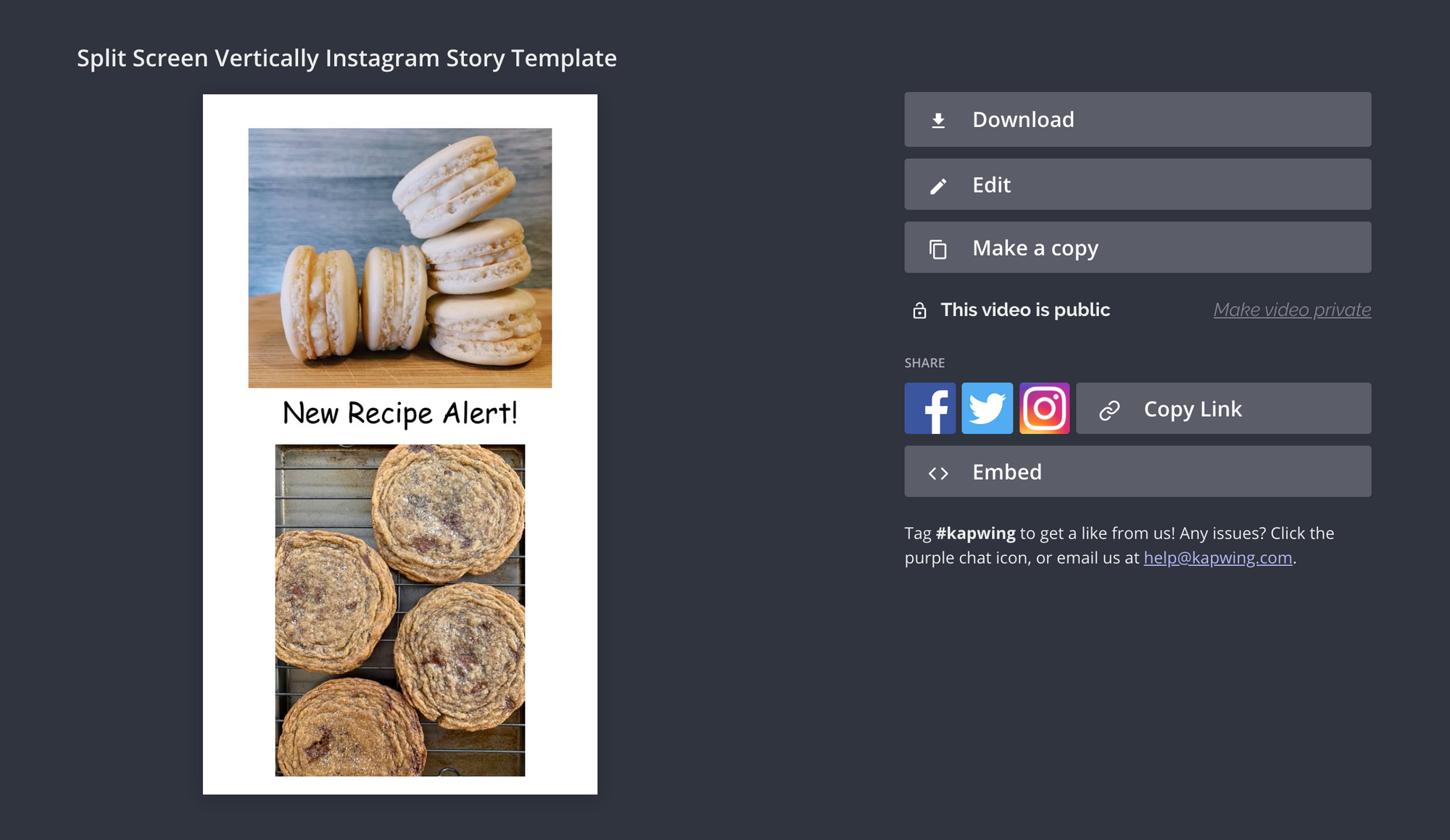Screen dimensions: 1450x840
Task: Toggle Make video private link
Action: point(1292,309)
